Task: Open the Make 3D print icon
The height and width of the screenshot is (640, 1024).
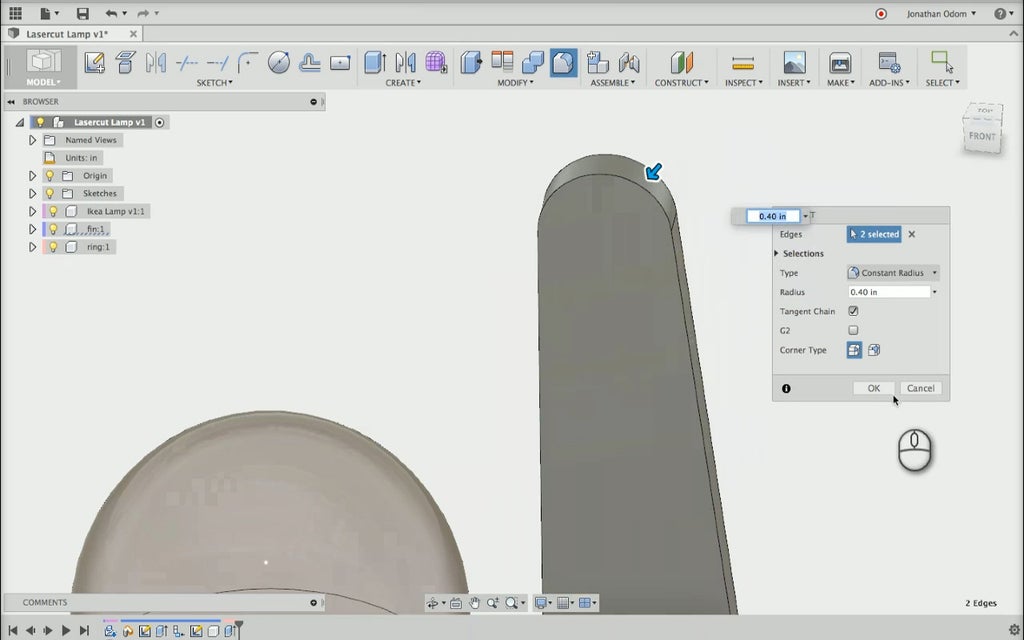Action: tap(840, 63)
